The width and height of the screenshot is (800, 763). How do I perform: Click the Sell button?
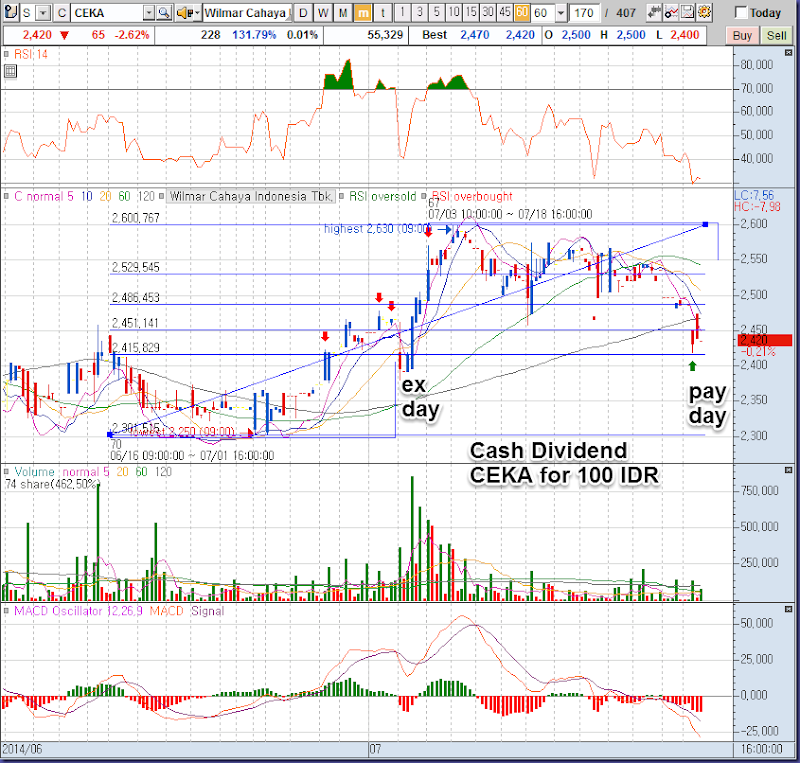tap(776, 35)
